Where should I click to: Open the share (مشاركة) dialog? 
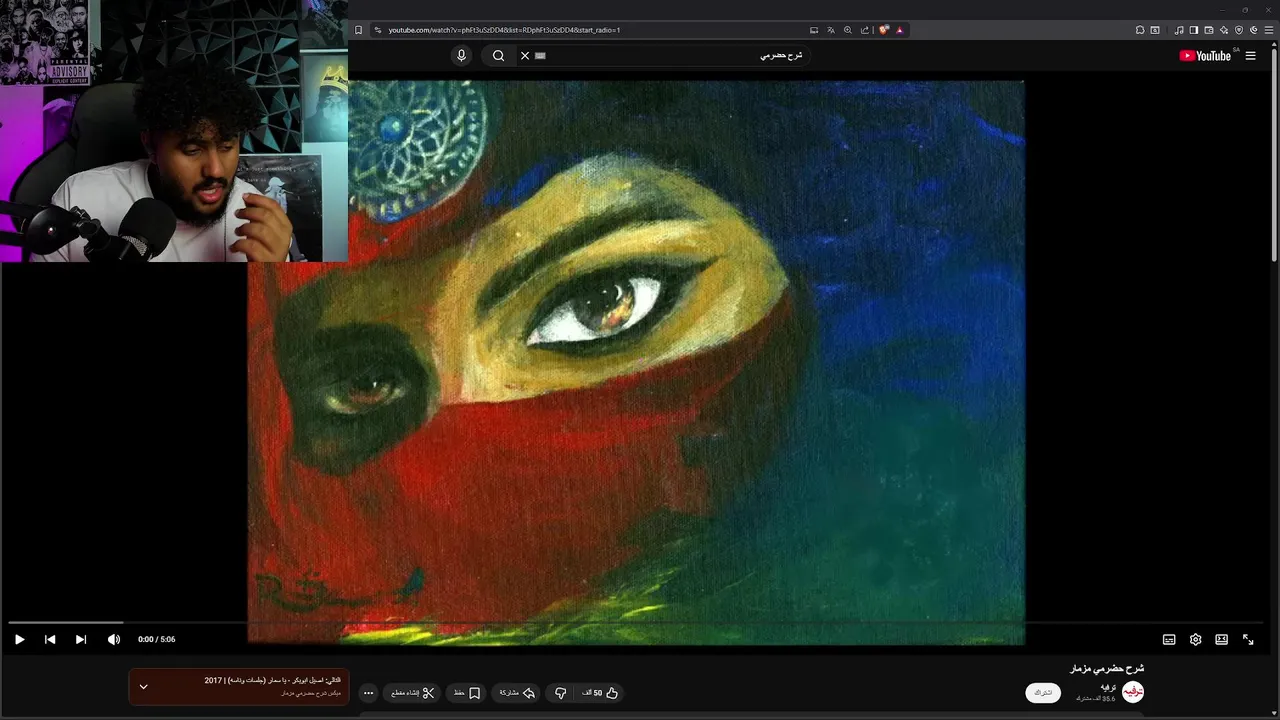517,692
